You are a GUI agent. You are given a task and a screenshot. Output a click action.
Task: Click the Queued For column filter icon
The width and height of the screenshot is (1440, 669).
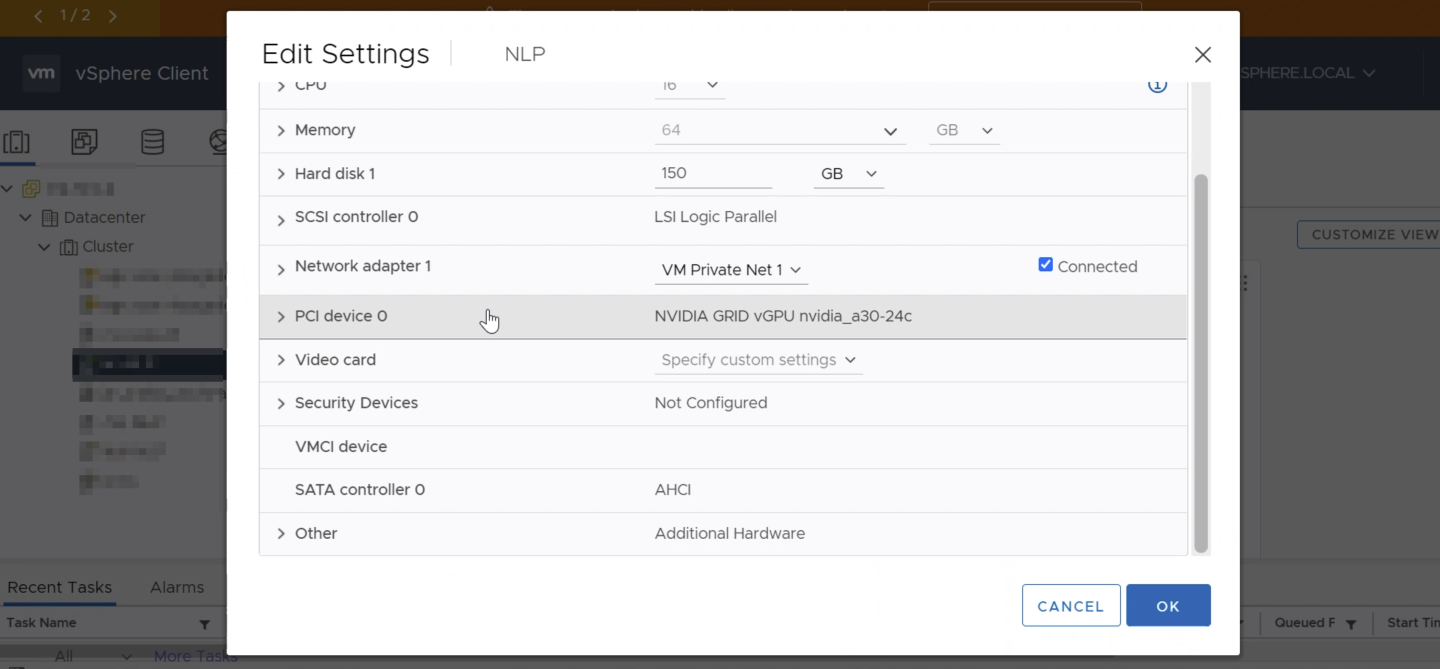[1350, 624]
